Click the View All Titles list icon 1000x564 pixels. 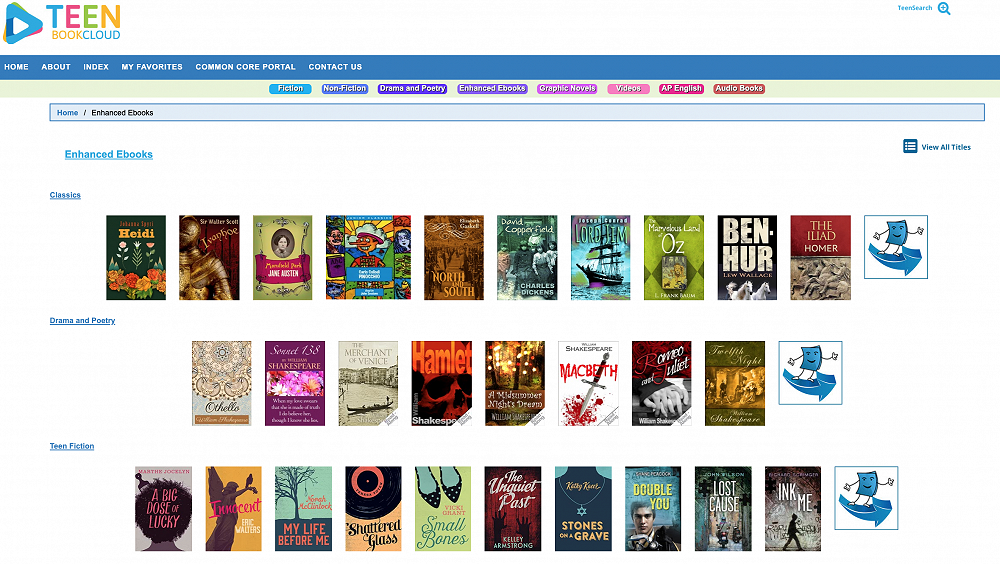pos(910,146)
